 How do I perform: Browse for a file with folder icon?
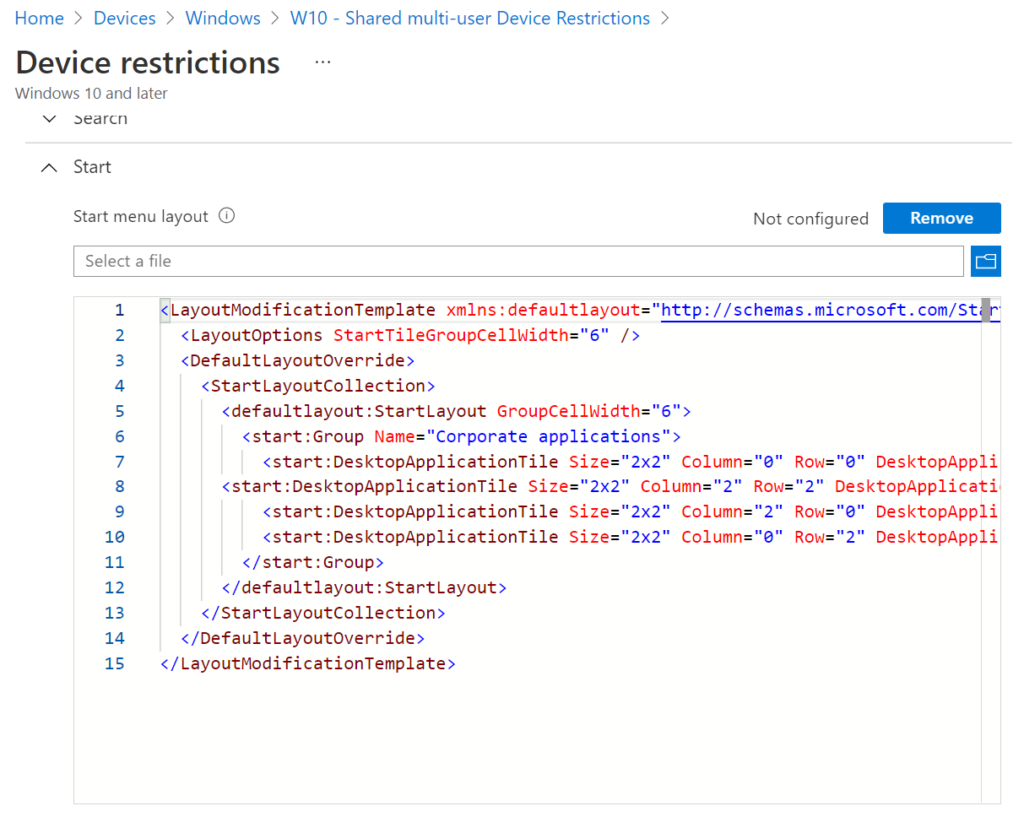pyautogui.click(x=986, y=261)
